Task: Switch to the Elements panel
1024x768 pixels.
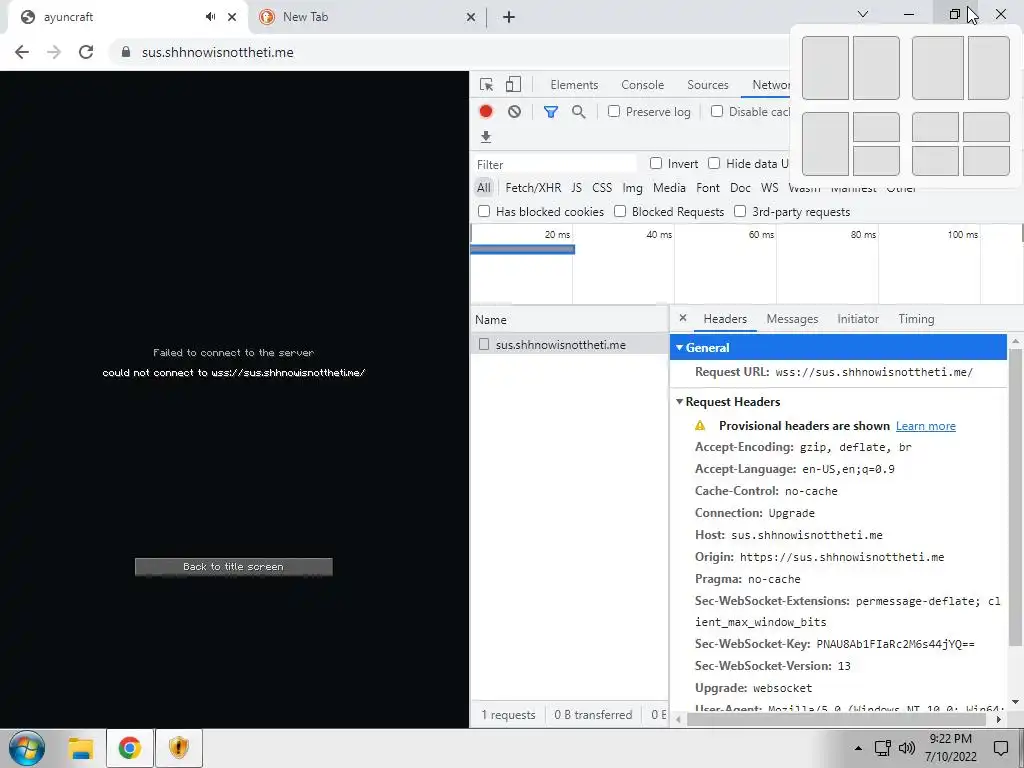Action: coord(574,85)
